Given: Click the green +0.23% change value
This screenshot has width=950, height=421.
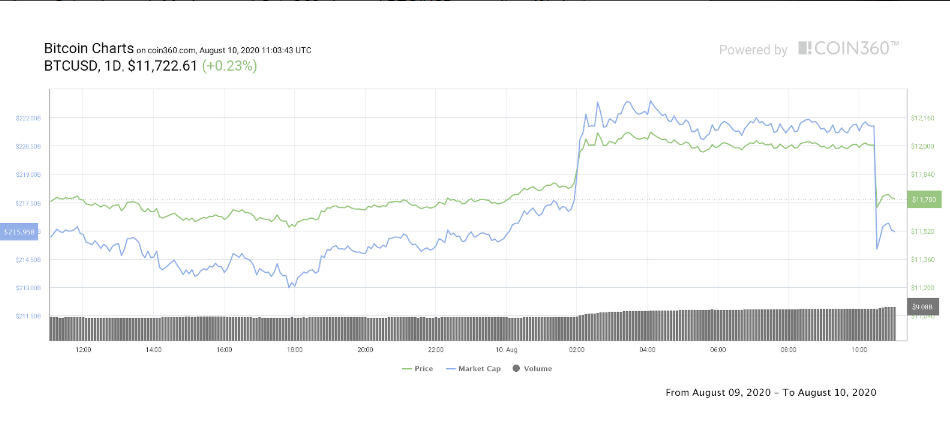Looking at the screenshot, I should [229, 66].
